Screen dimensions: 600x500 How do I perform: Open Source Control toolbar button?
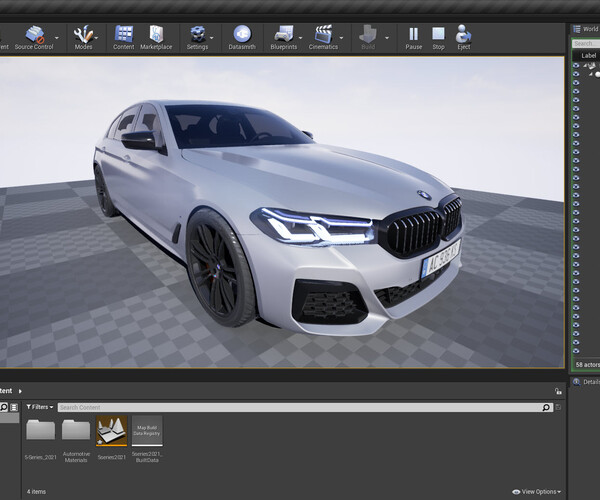coord(34,37)
